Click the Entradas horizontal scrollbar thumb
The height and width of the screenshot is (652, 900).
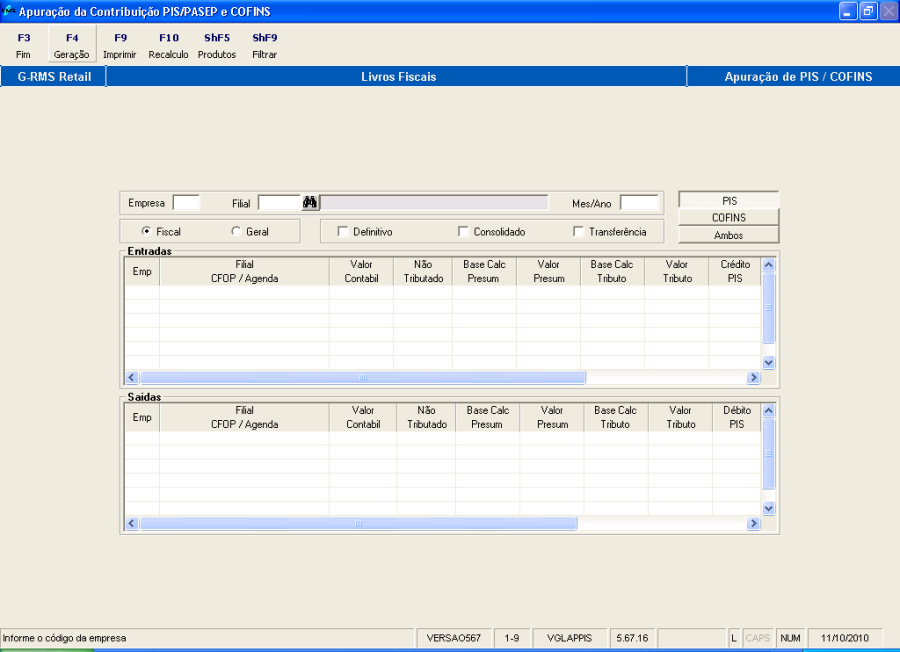363,377
